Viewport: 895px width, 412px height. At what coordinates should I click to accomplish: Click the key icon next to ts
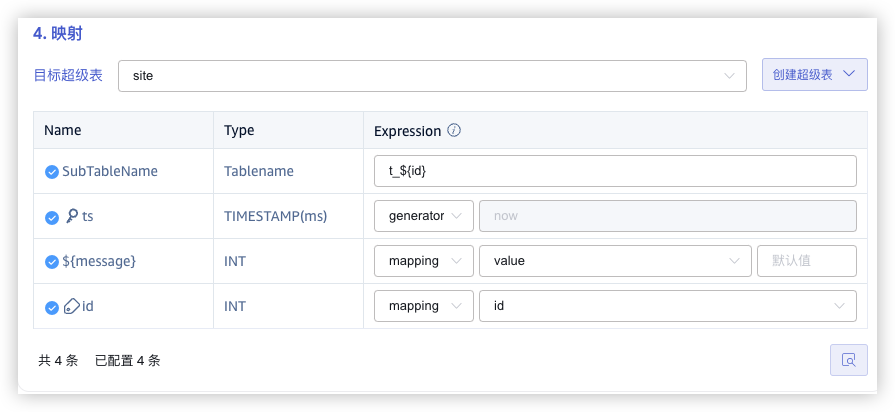coord(72,216)
